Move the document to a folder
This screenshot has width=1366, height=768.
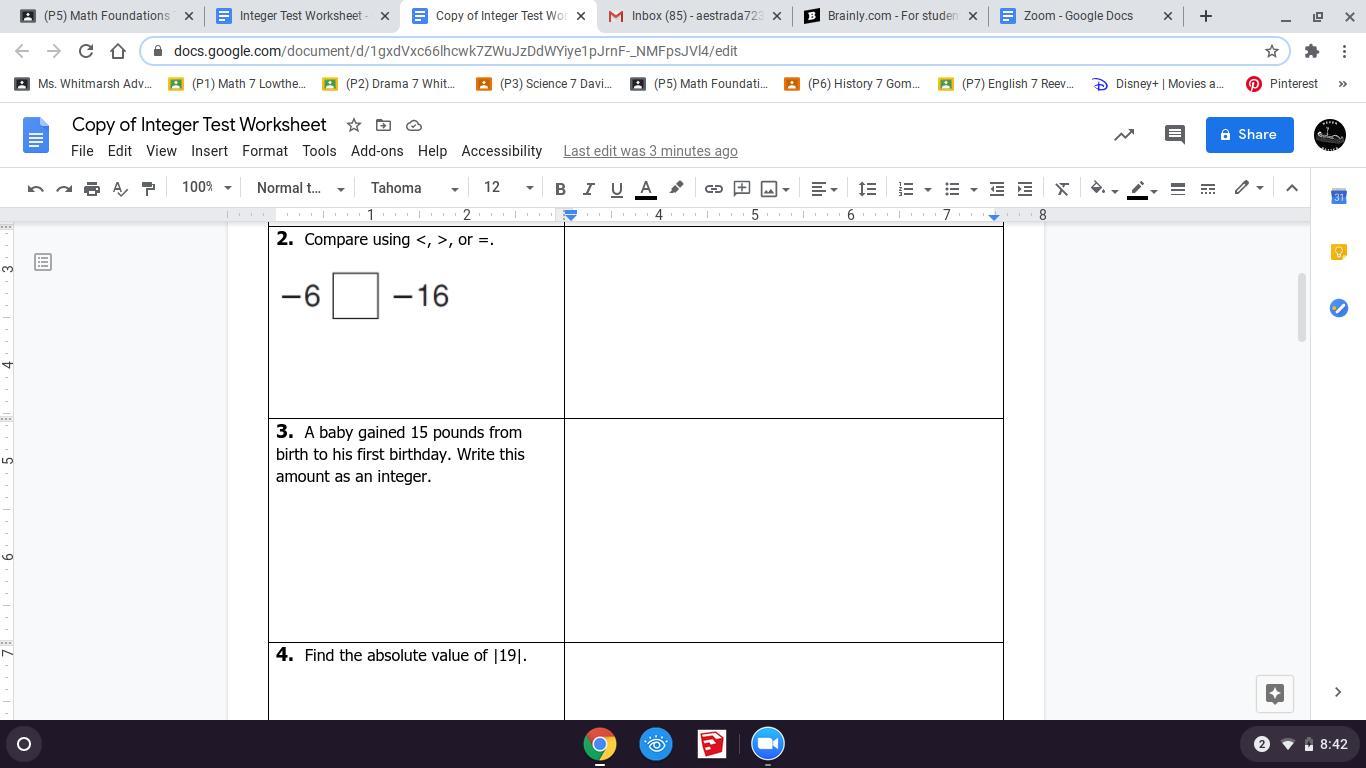pyautogui.click(x=383, y=125)
